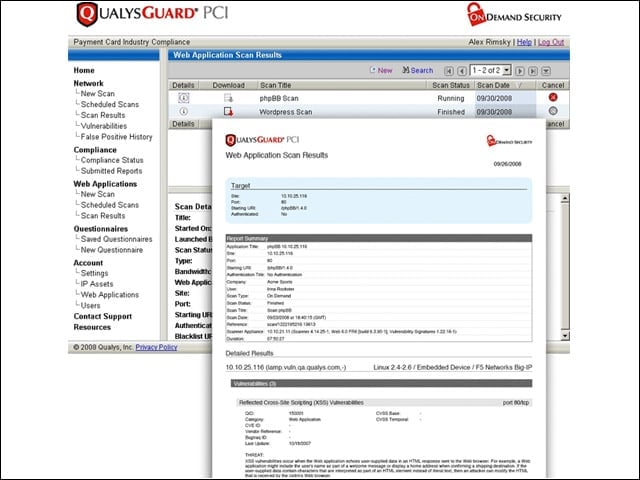Go to first page of results
Viewport: 640px width, 480px height.
click(x=449, y=71)
